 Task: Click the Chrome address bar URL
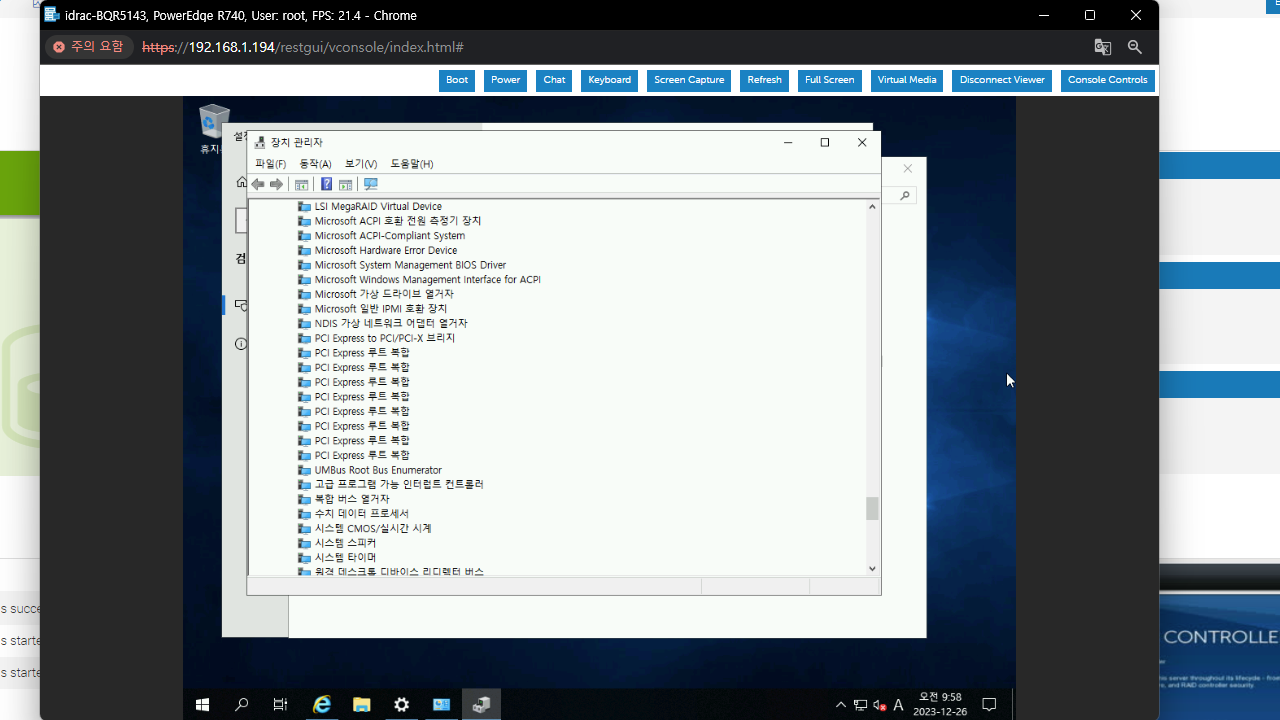tap(303, 47)
